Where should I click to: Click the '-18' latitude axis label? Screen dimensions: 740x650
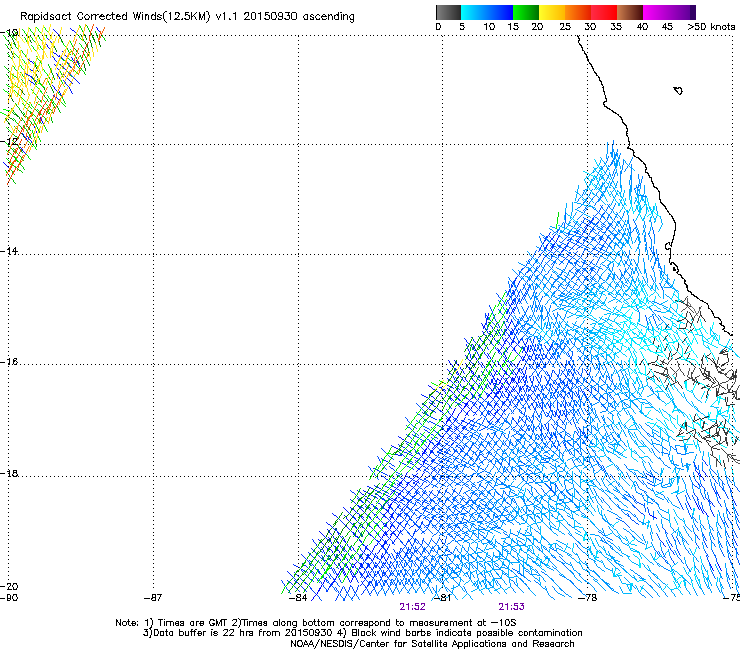pyautogui.click(x=9, y=473)
